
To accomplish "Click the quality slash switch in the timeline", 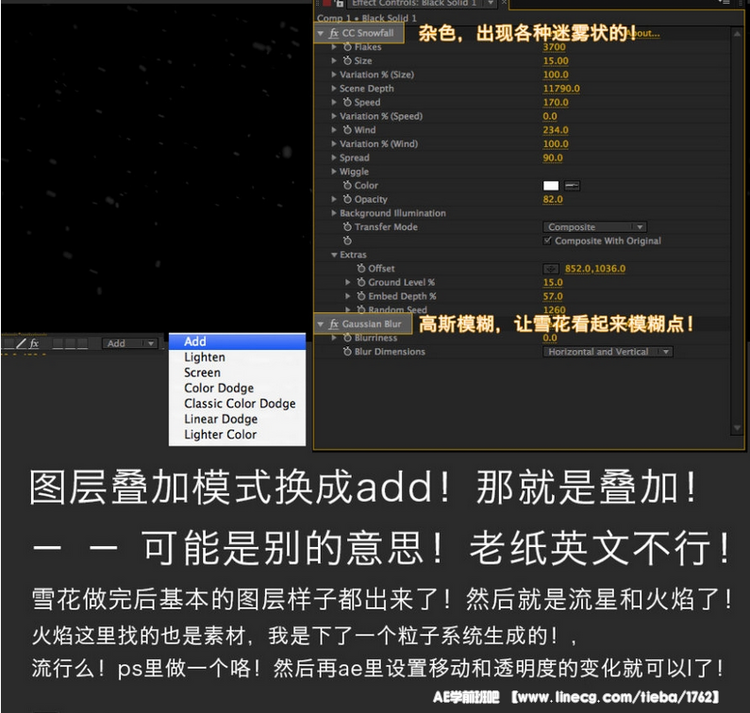I will click(21, 343).
